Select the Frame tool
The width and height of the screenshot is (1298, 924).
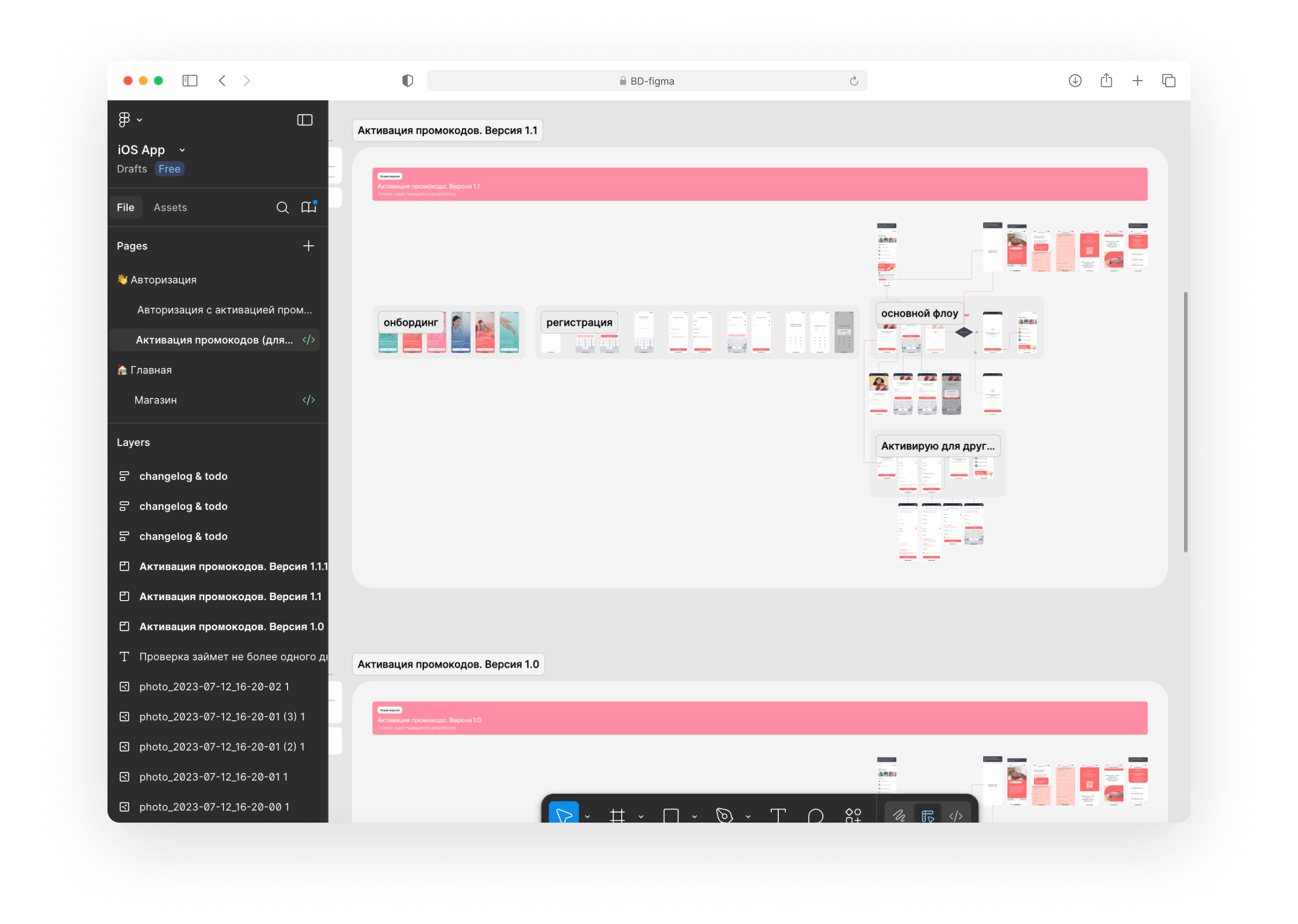(x=617, y=816)
